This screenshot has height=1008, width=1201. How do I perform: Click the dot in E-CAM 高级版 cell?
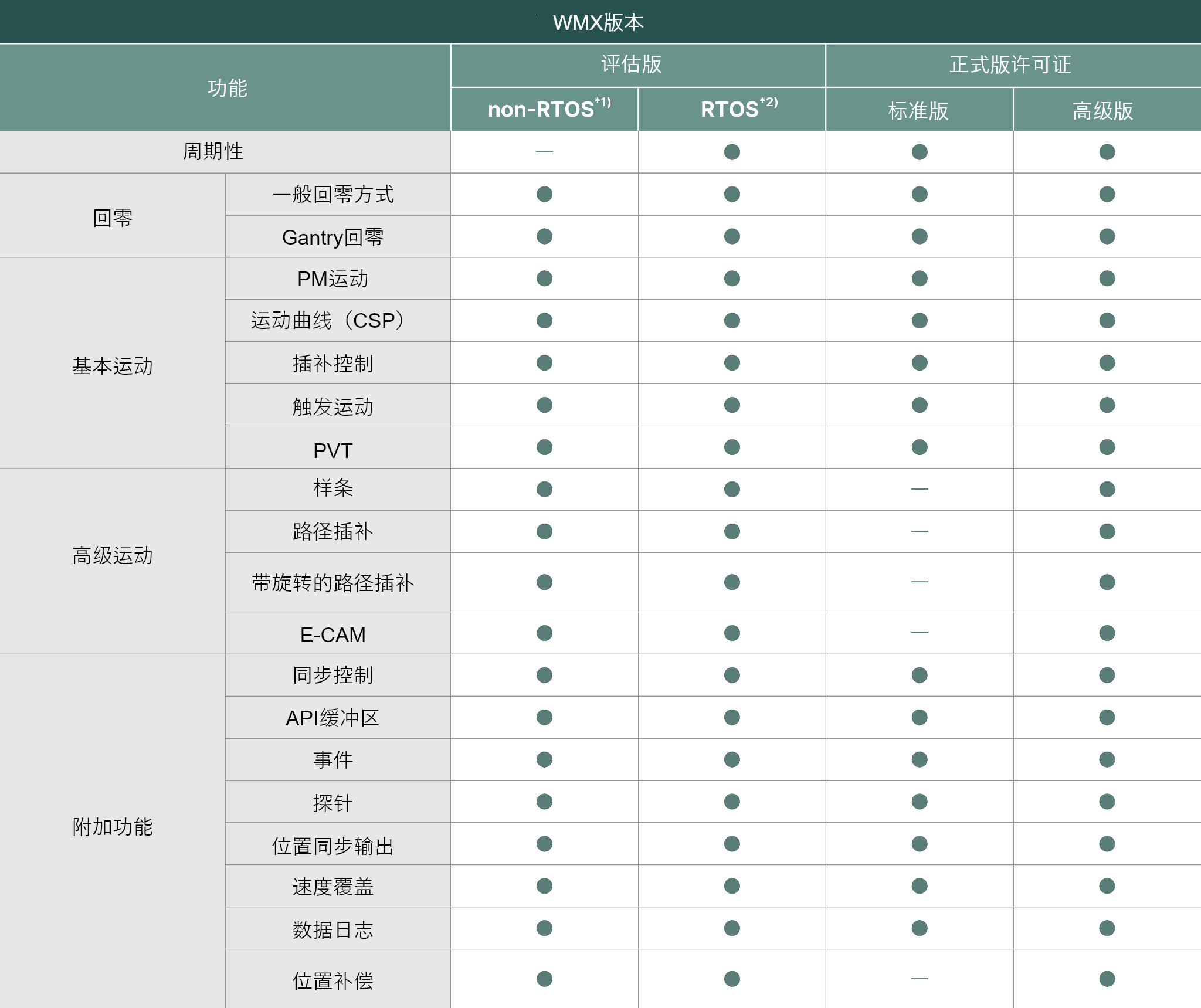(1107, 633)
